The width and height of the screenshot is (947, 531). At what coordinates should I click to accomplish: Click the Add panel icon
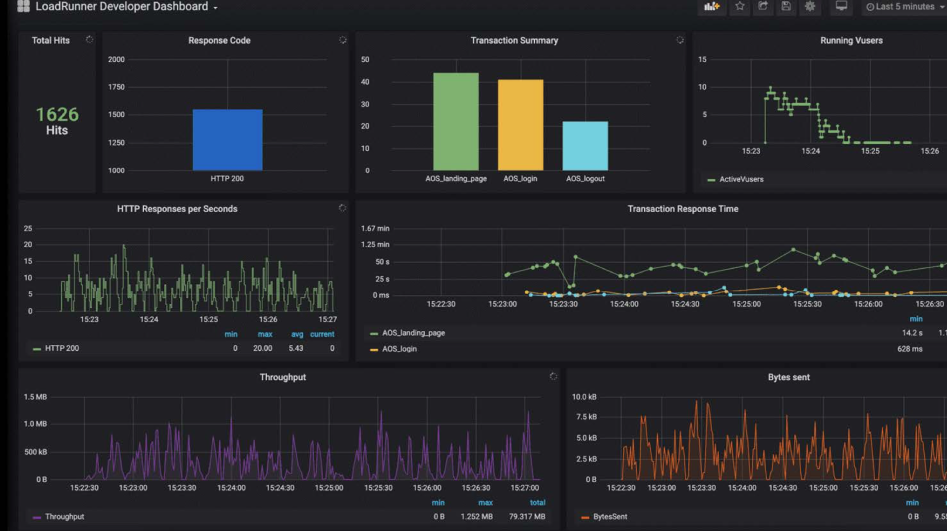(712, 7)
